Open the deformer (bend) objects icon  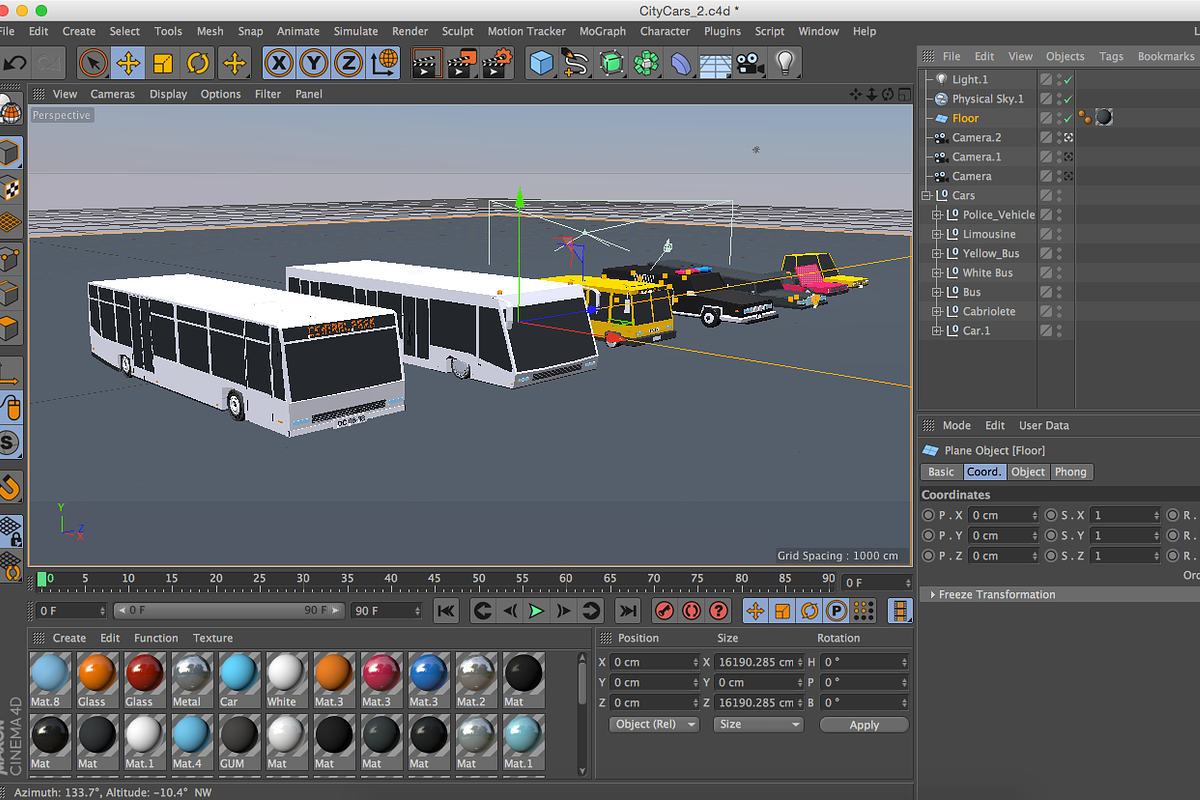681,64
